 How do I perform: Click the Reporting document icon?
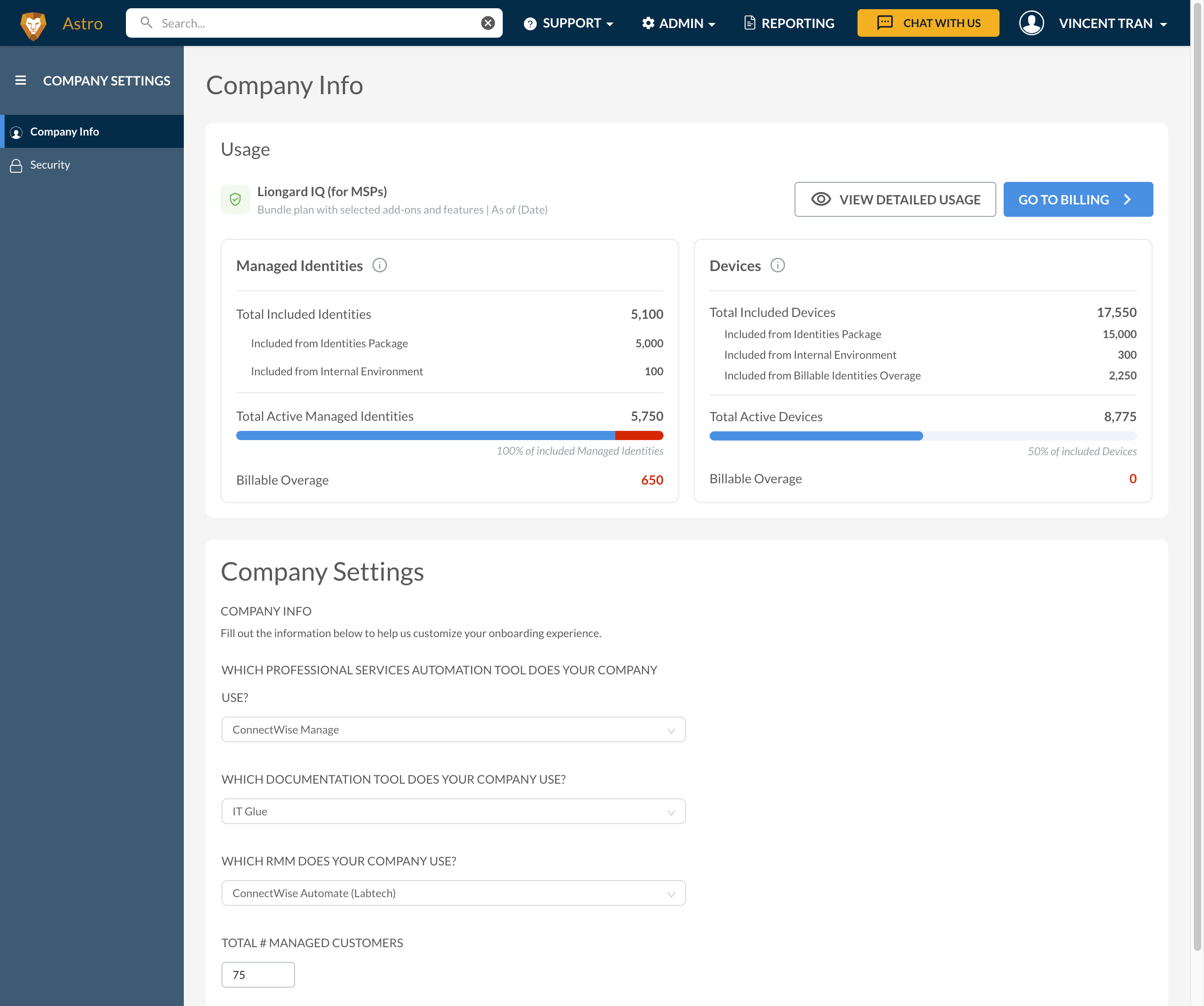pyautogui.click(x=750, y=23)
